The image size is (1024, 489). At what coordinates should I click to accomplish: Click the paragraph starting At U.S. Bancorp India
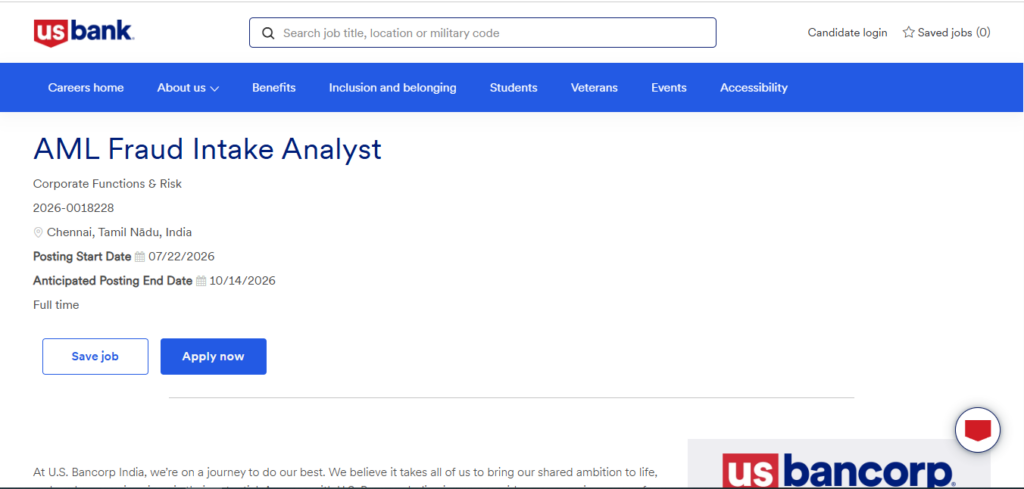[x=345, y=477]
